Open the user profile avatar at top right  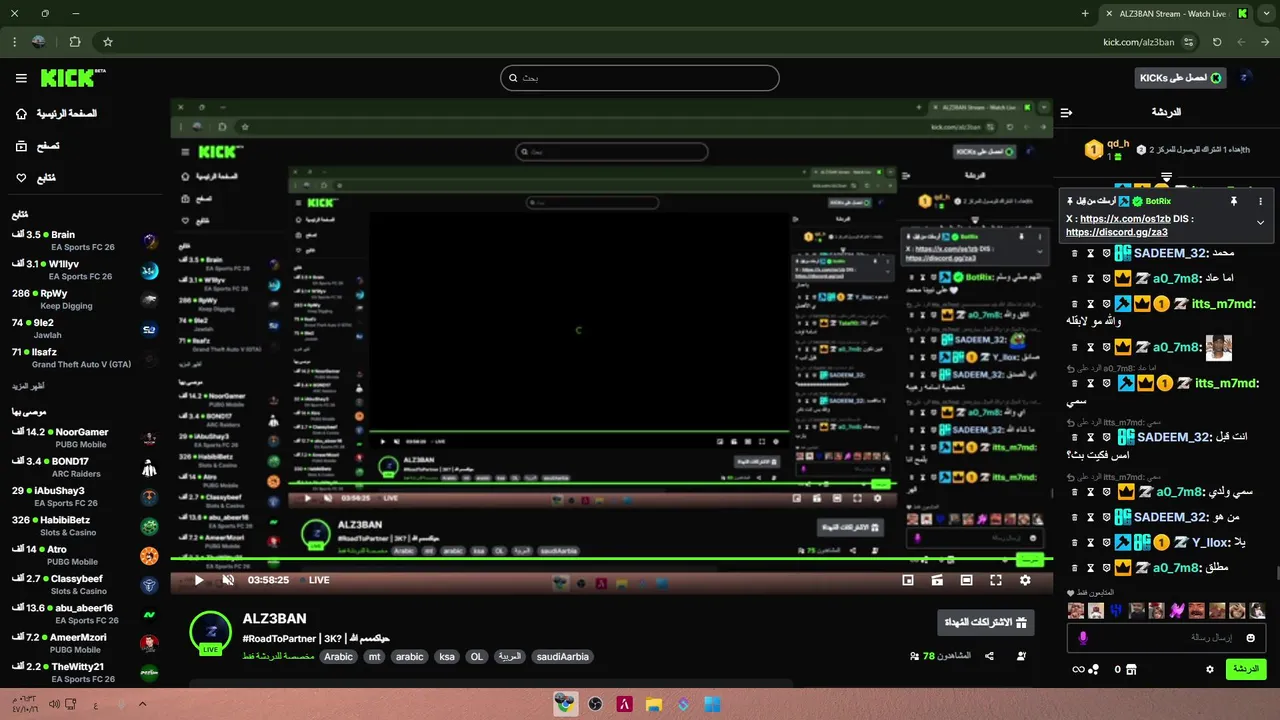pos(1245,78)
